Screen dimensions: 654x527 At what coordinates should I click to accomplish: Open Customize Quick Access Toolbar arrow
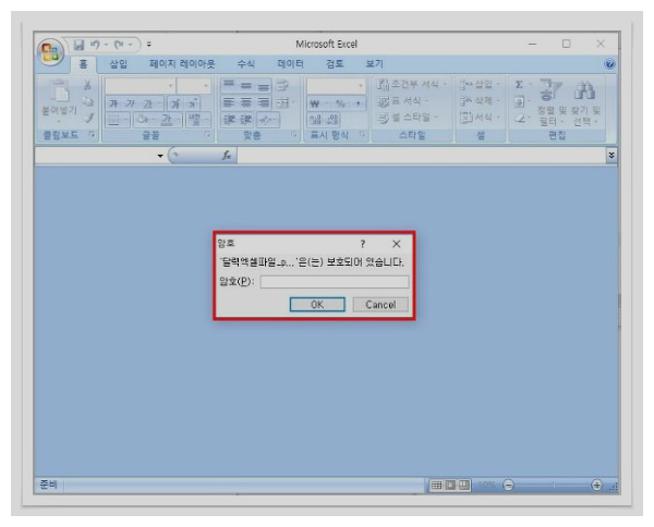149,44
